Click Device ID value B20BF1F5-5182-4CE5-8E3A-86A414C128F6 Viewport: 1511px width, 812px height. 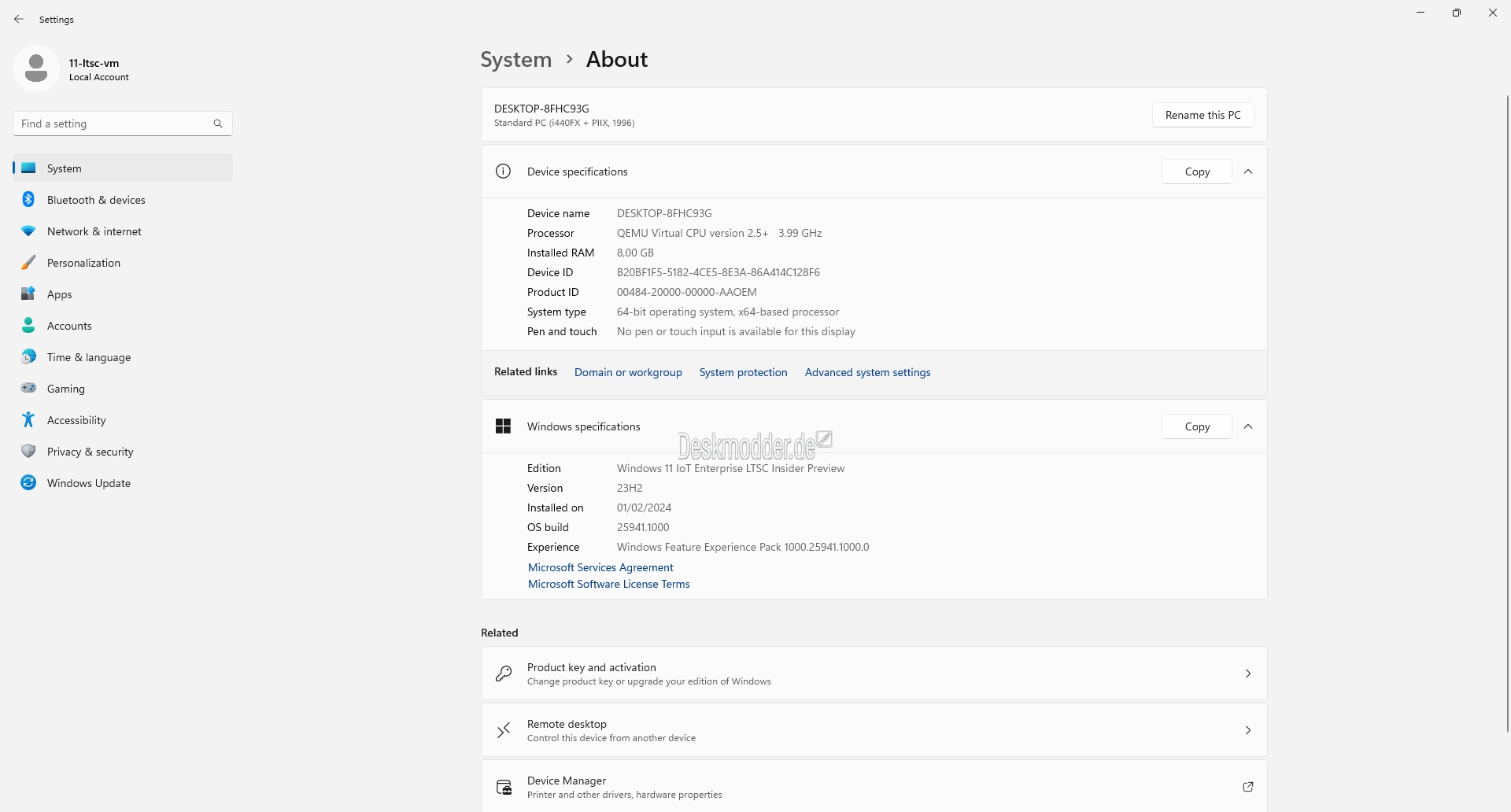pos(718,272)
